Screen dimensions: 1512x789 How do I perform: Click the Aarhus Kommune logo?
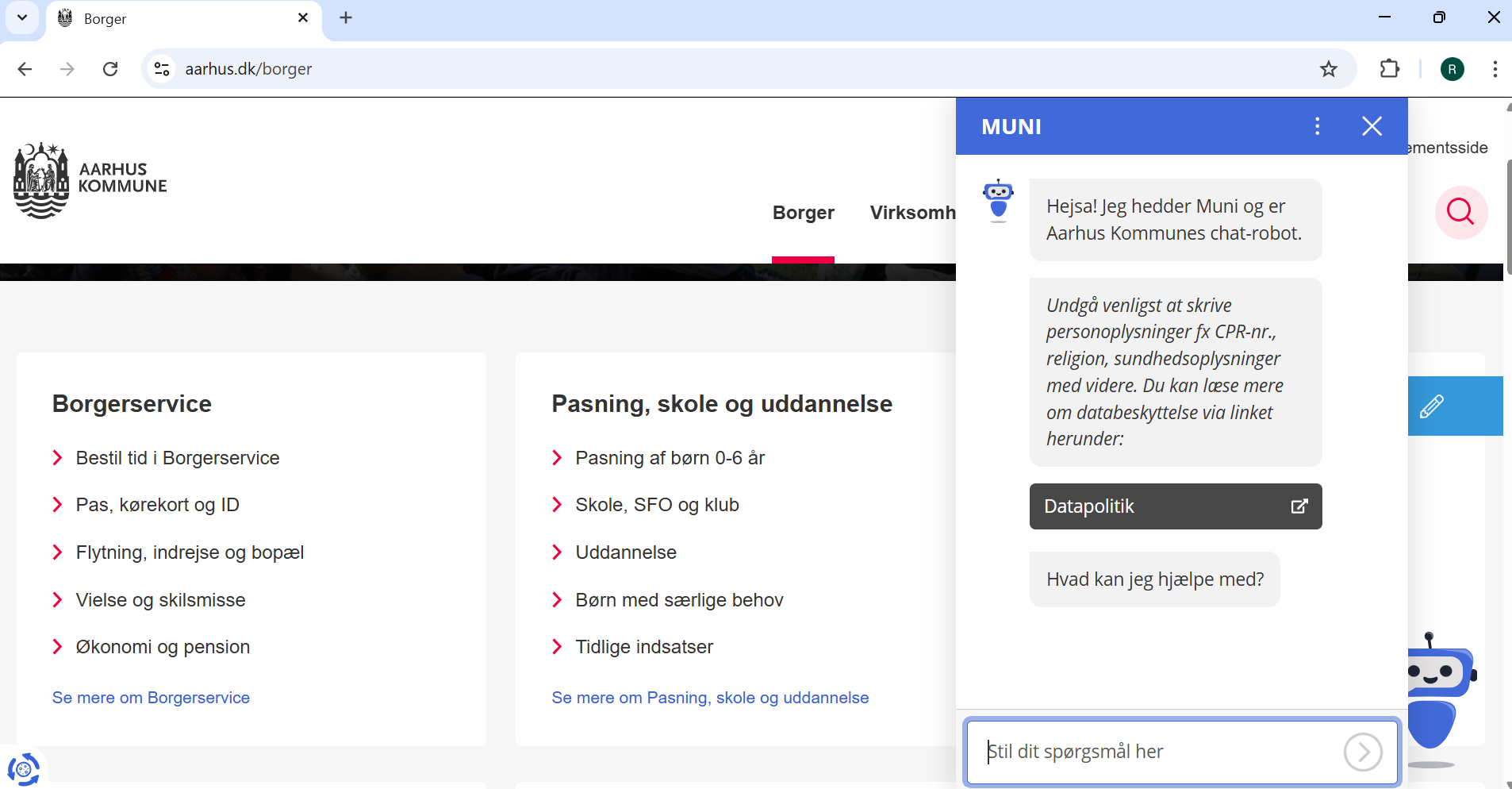(x=90, y=180)
